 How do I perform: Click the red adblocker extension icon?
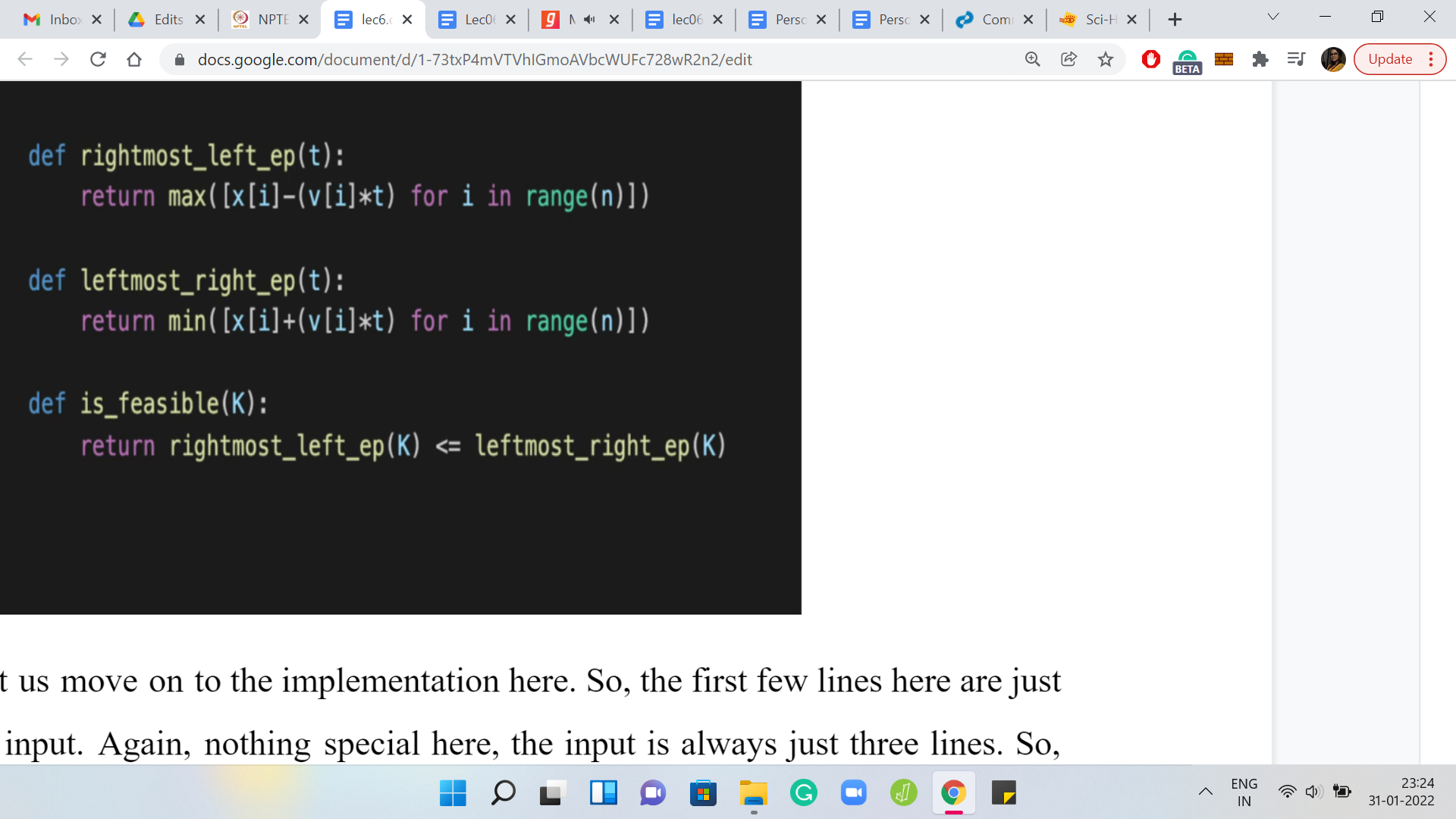tap(1150, 59)
